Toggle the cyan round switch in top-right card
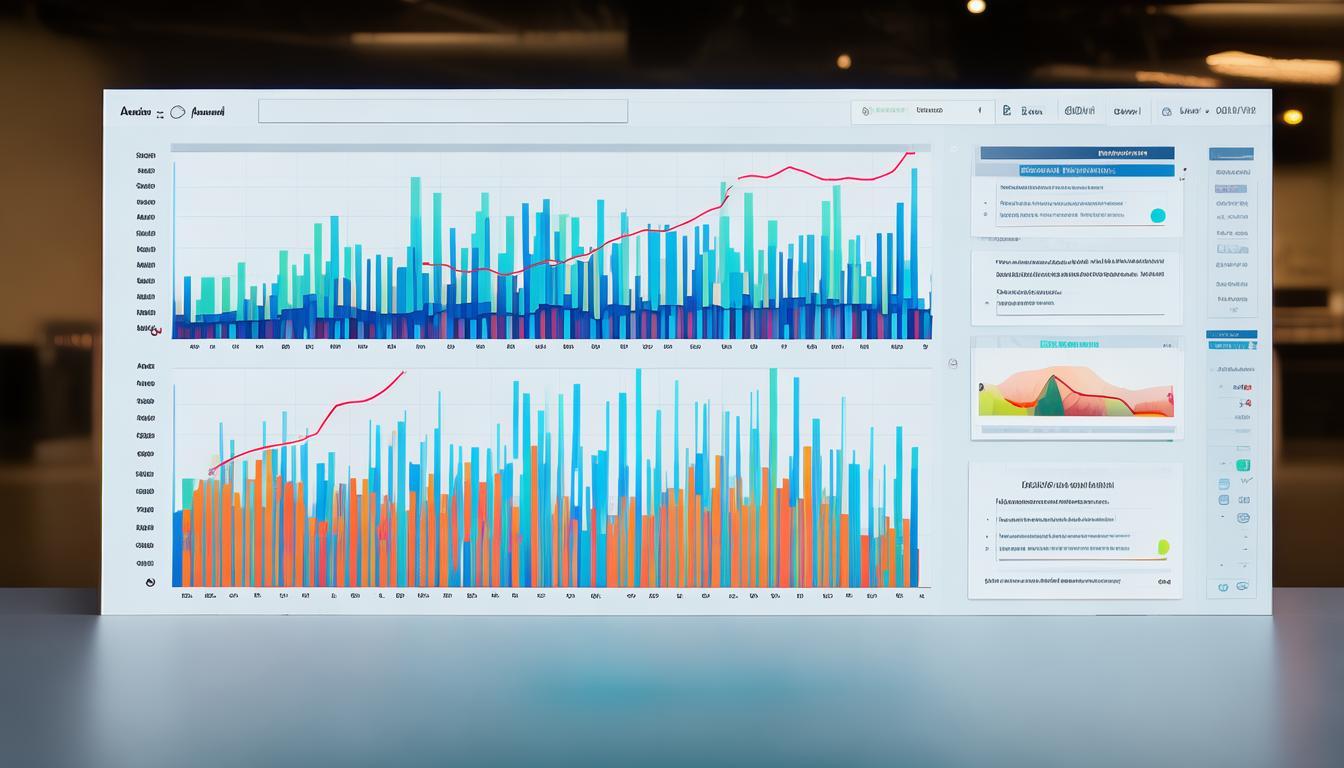 1158,215
